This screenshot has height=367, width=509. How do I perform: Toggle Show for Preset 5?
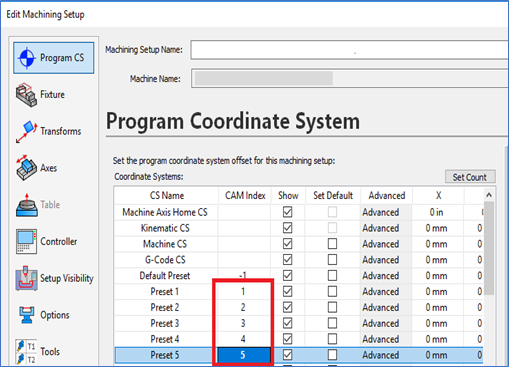287,355
